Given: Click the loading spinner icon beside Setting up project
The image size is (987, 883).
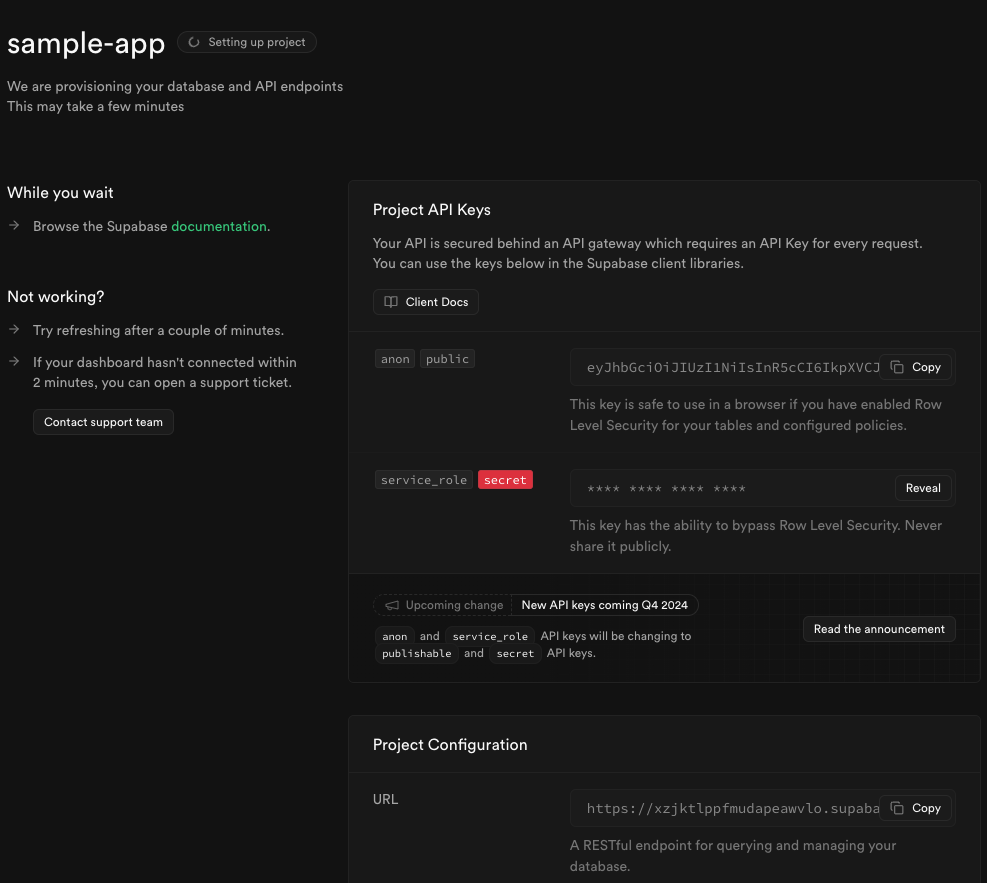Looking at the screenshot, I should [194, 42].
